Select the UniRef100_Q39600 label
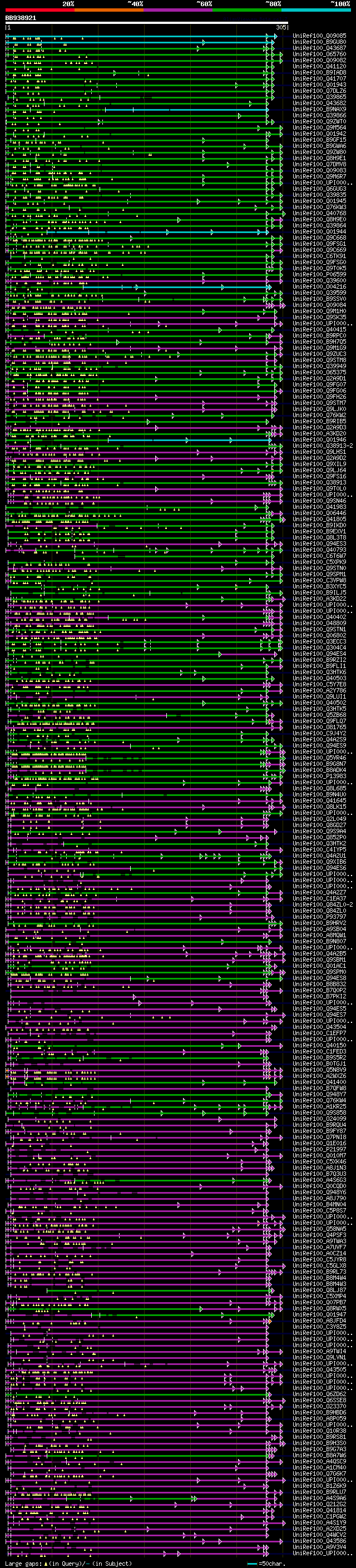Image resolution: width=356 pixels, height=1568 pixels. pyautogui.click(x=319, y=280)
